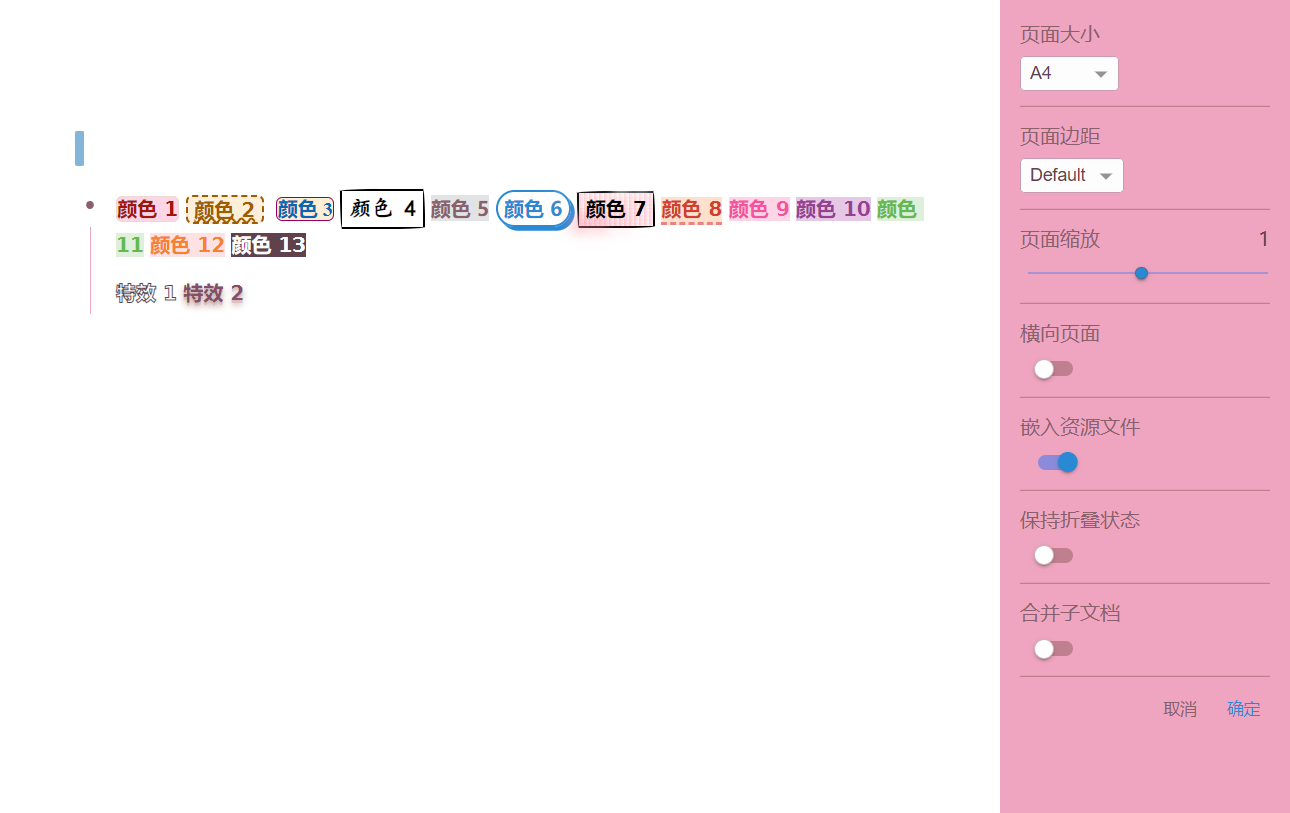Viewport: 1290px width, 813px height.
Task: Click the purple 颜色 10 text
Action: [833, 209]
